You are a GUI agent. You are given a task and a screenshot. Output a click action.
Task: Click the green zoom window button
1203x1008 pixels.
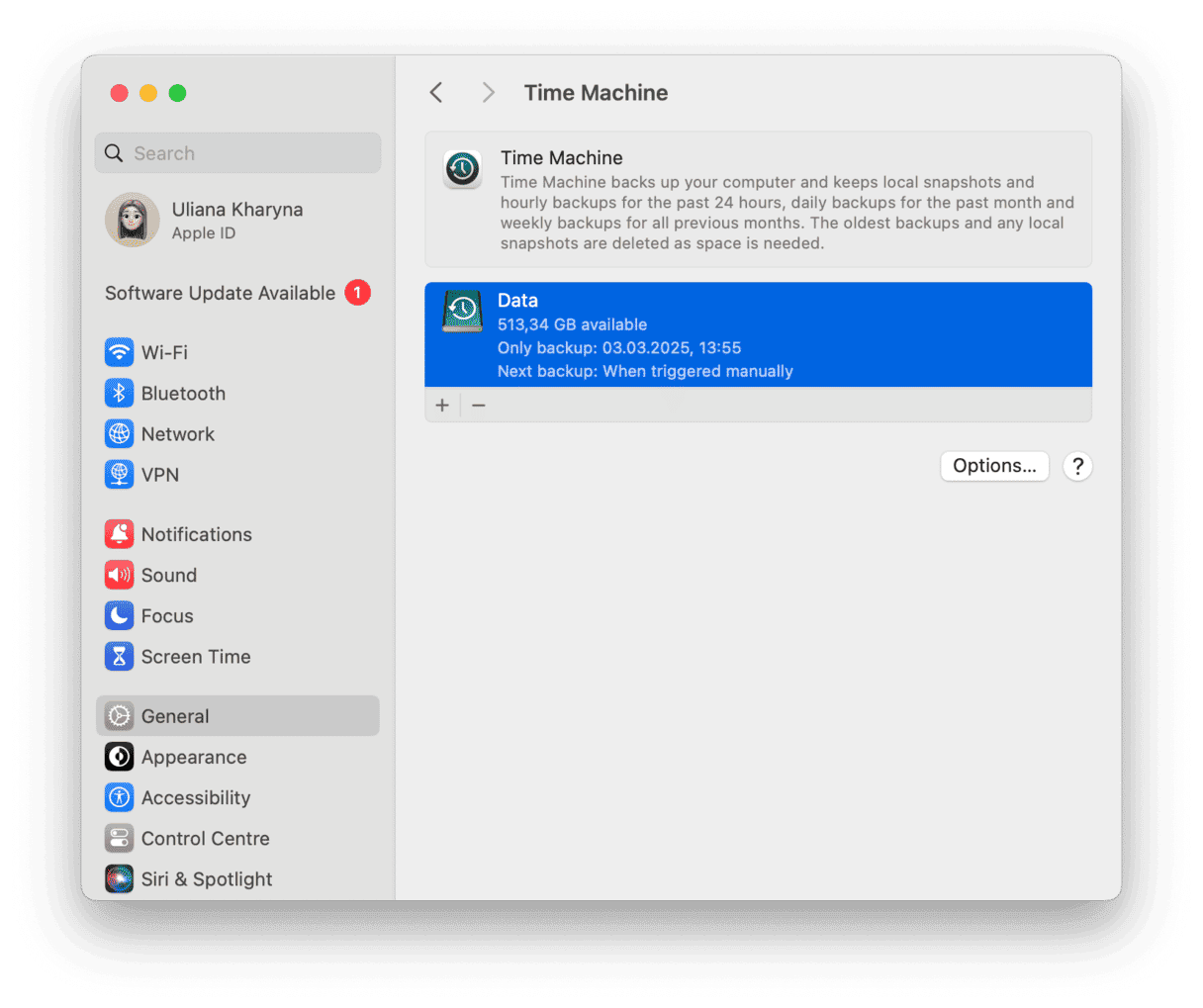pyautogui.click(x=177, y=93)
